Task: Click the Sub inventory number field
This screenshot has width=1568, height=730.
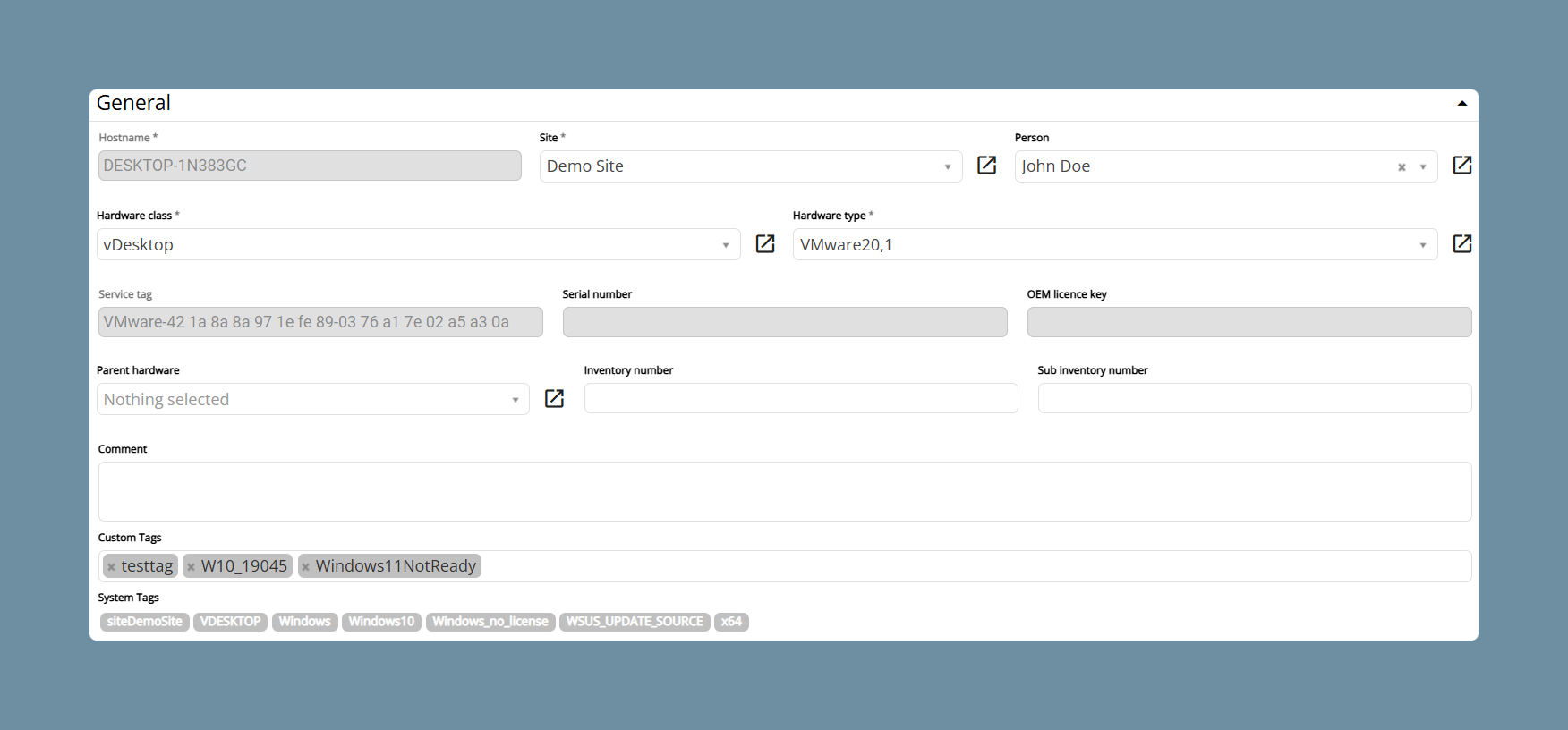Action: coord(1255,398)
